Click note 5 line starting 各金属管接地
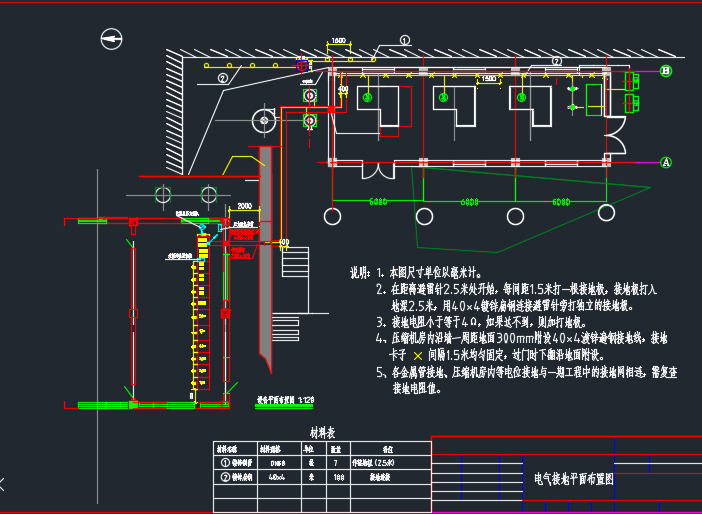The height and width of the screenshot is (514, 702). pos(534,372)
